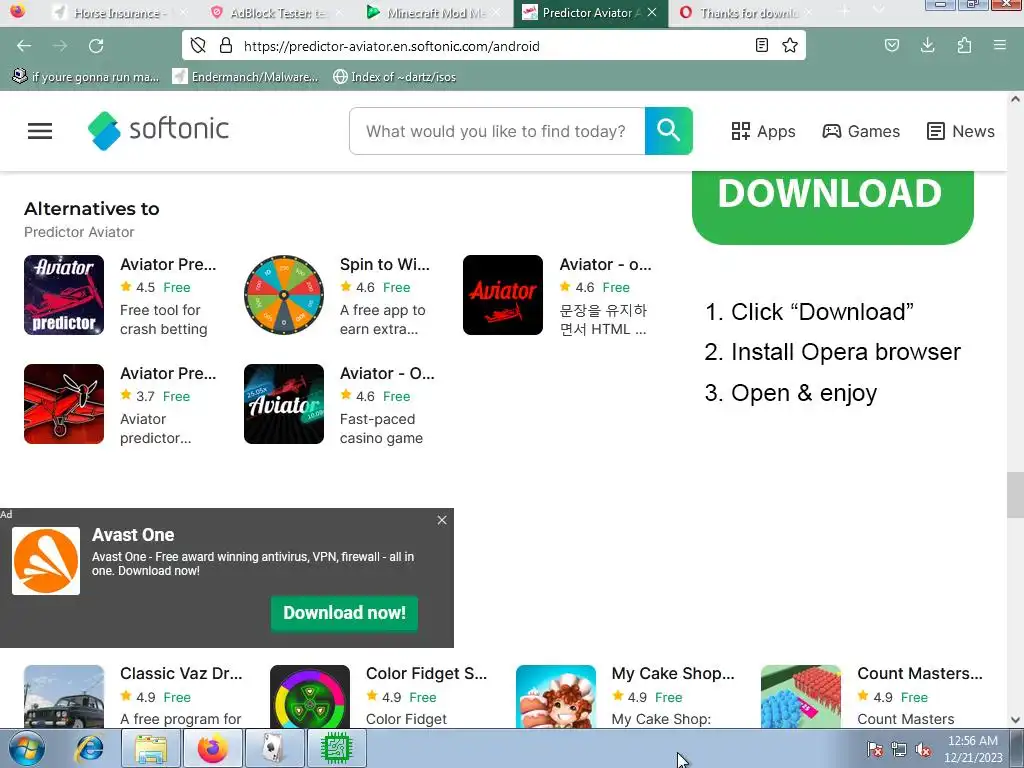Click the "Count Masters..." title
This screenshot has width=1024, height=768.
click(920, 673)
